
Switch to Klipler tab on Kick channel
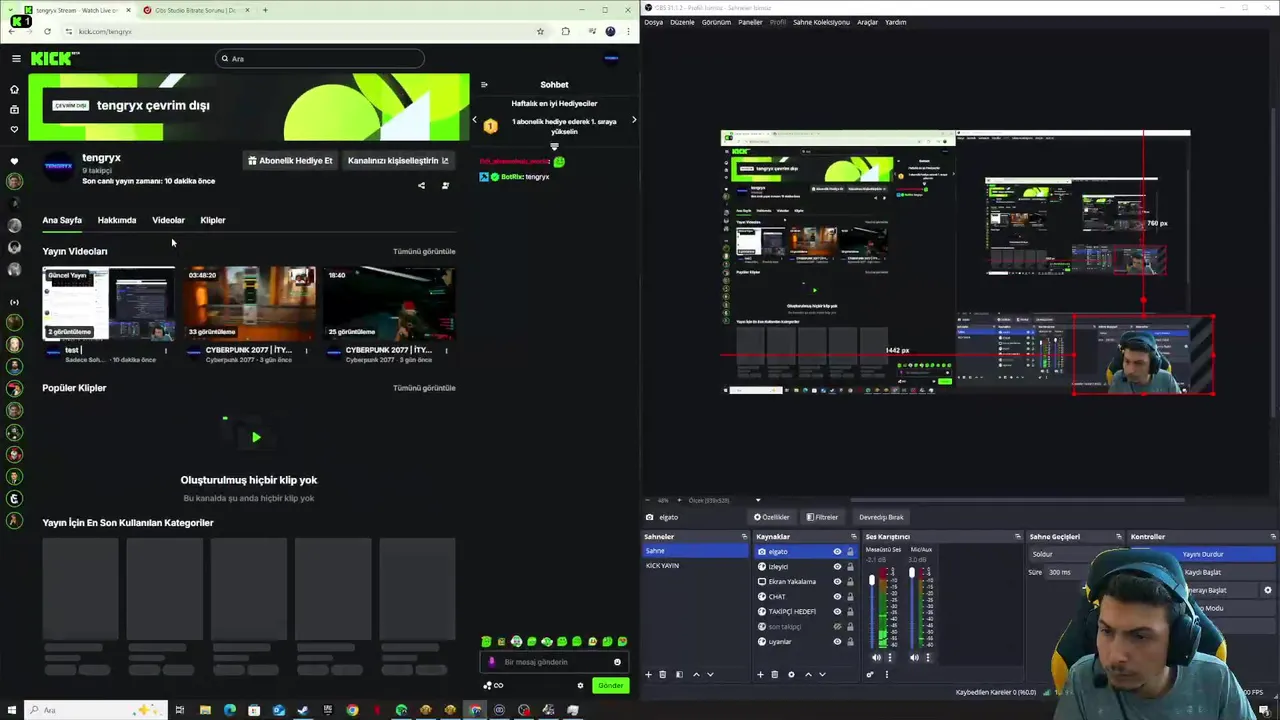[213, 220]
